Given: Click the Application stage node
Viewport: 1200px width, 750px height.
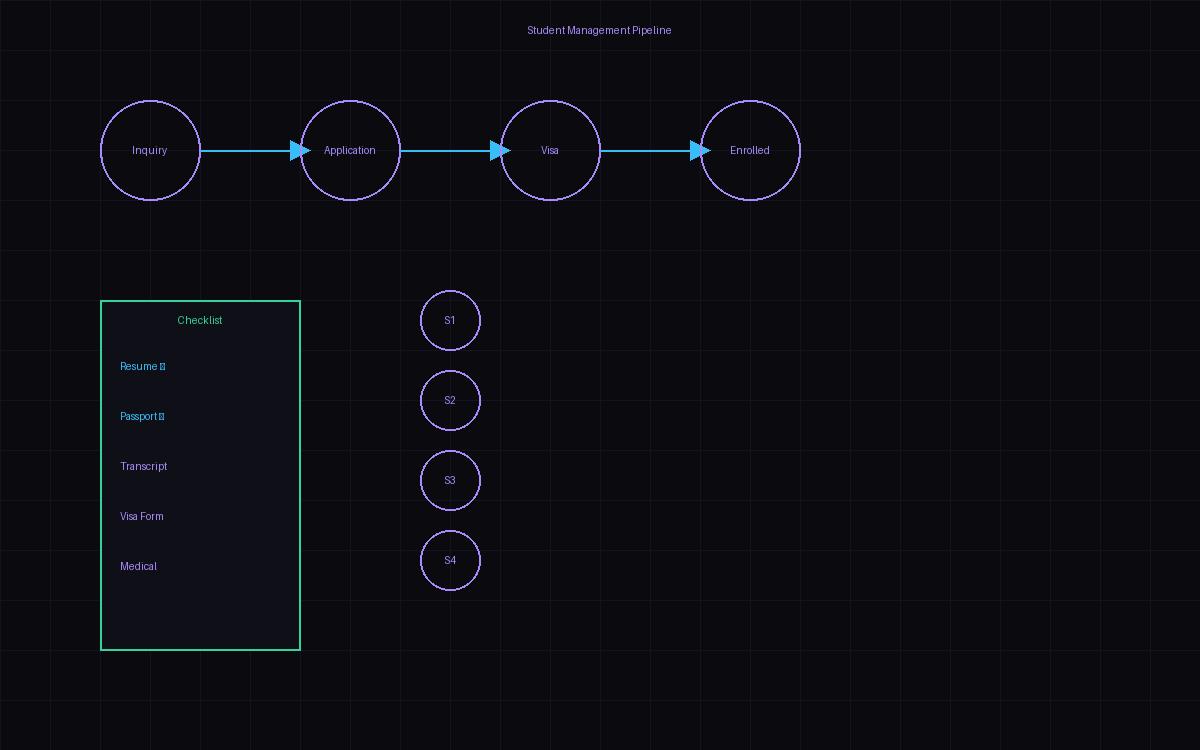Looking at the screenshot, I should [350, 150].
